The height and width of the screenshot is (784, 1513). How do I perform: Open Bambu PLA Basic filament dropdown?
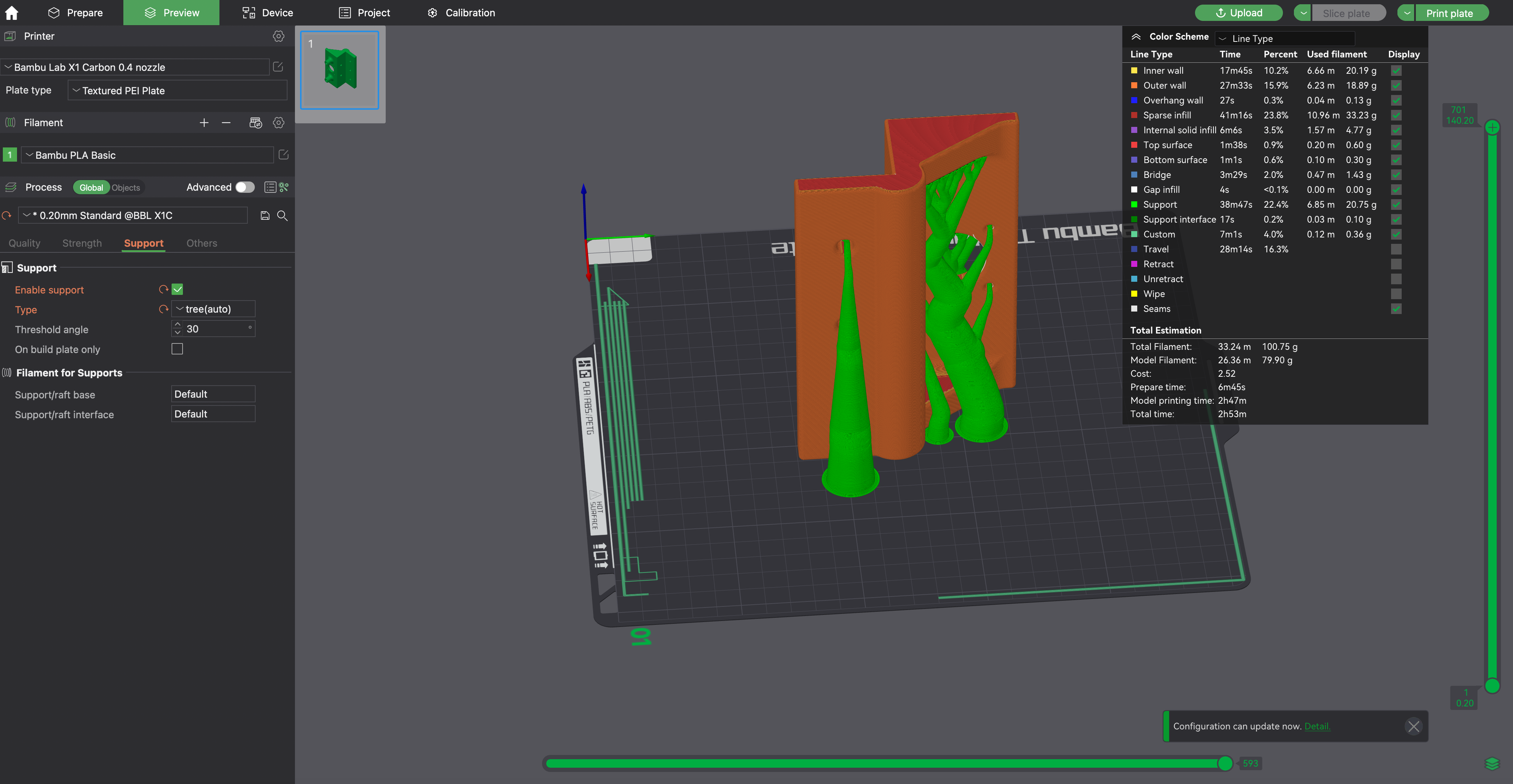[147, 155]
